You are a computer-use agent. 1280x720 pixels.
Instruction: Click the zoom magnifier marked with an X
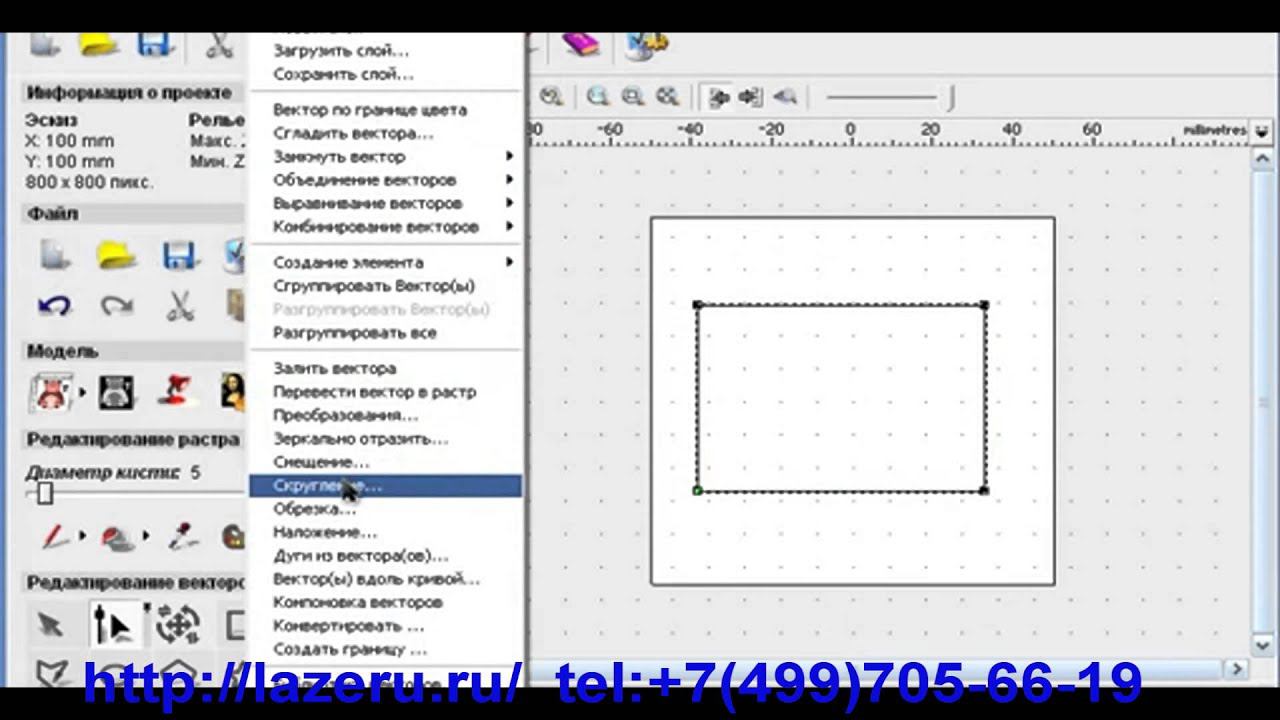point(667,97)
